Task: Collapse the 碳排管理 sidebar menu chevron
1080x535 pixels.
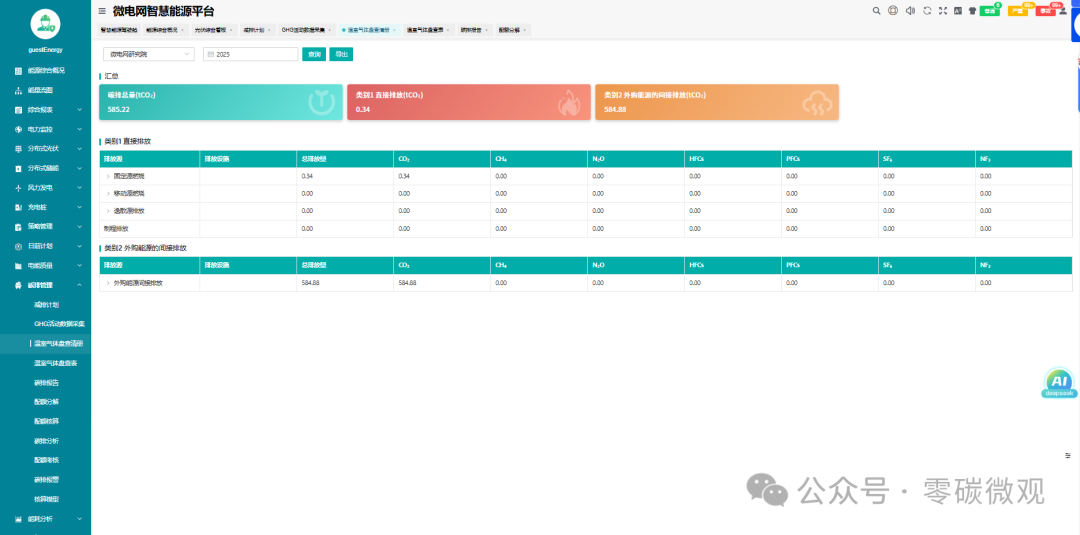Action: pos(80,284)
